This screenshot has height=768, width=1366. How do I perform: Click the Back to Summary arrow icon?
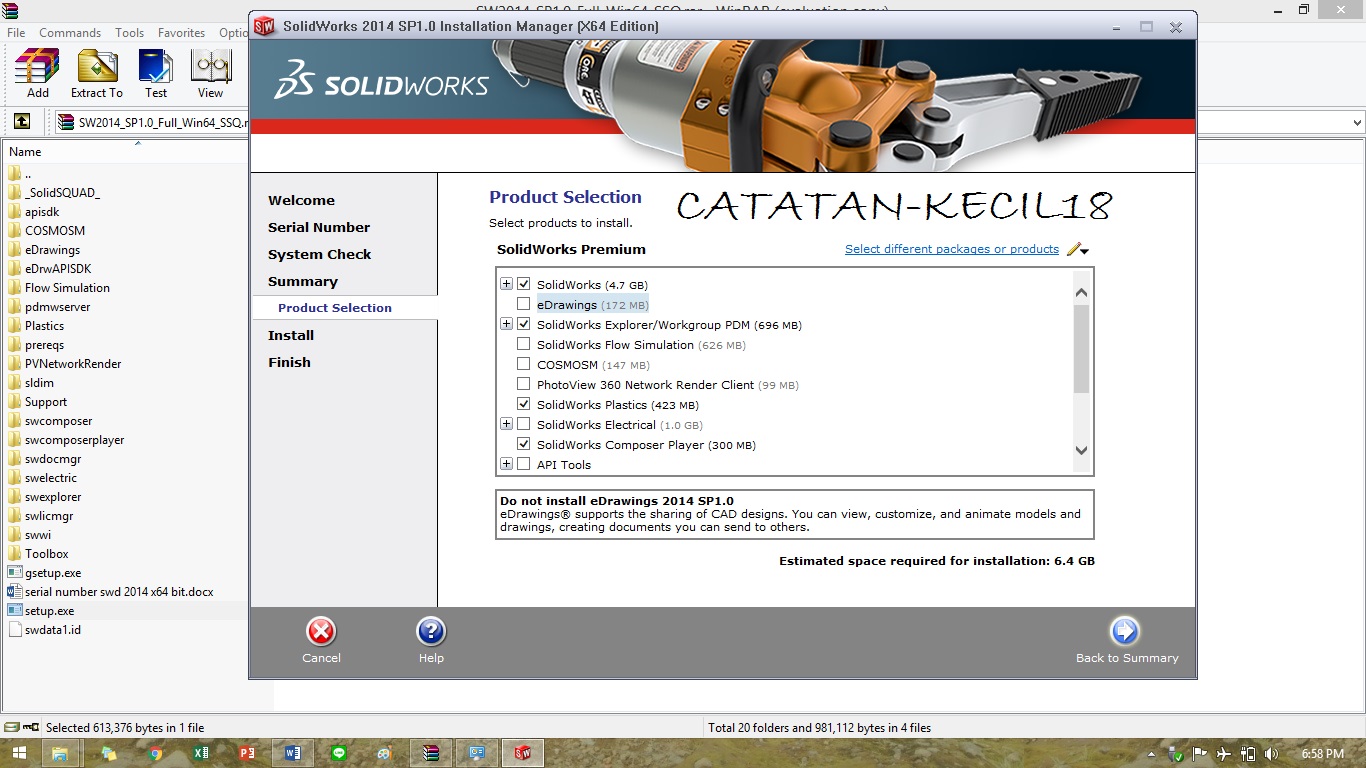(1125, 631)
